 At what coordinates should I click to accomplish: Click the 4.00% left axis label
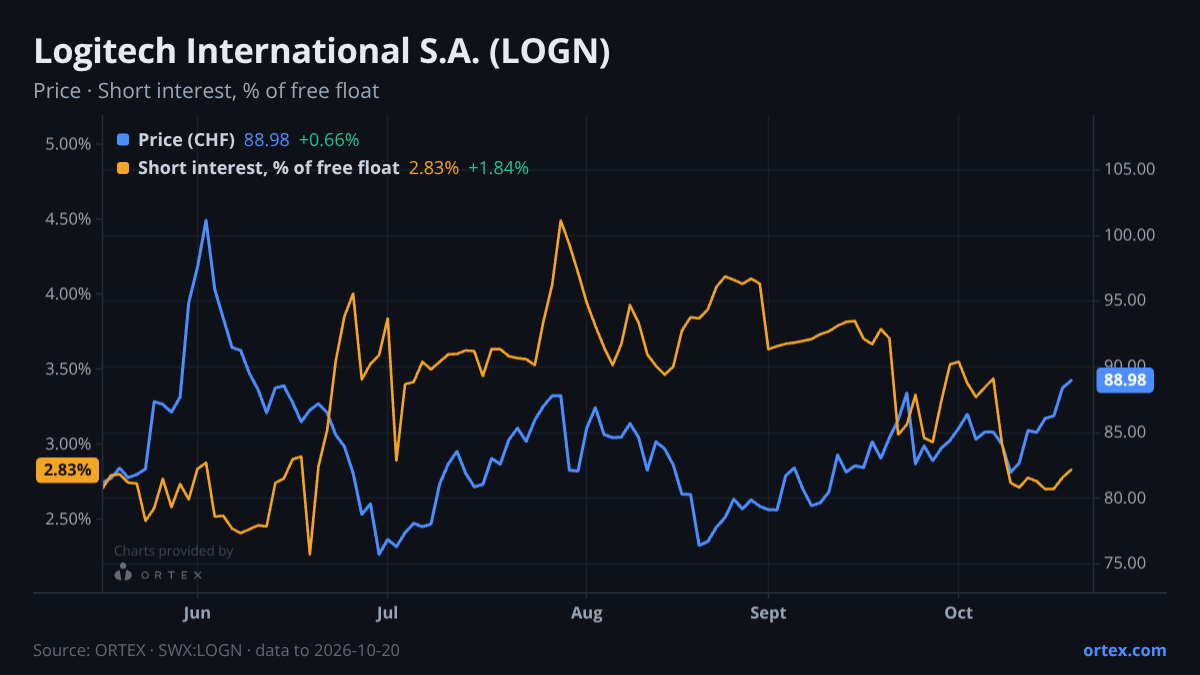point(68,294)
